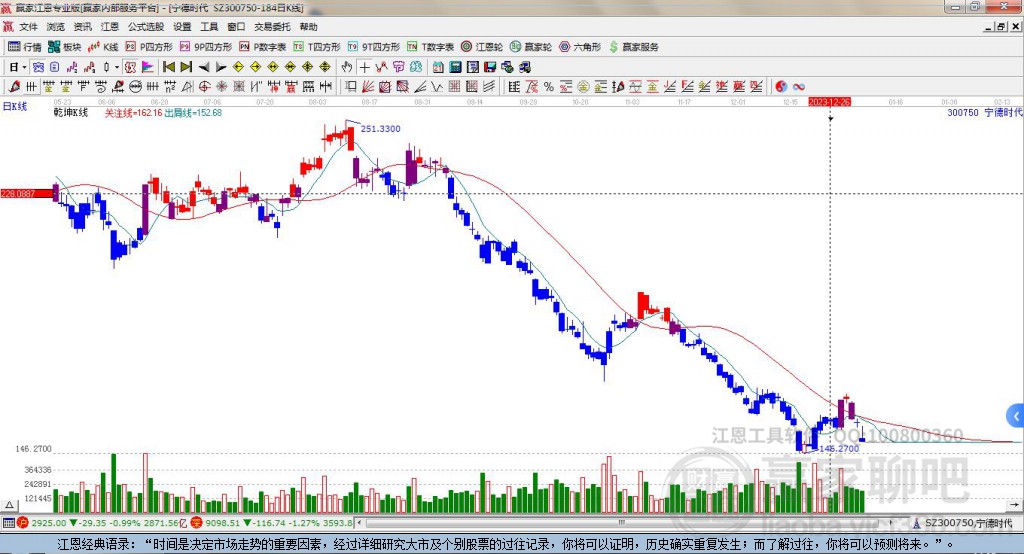Click the calendar 21 icon
The width and height of the screenshot is (1024, 554).
(x=438, y=67)
